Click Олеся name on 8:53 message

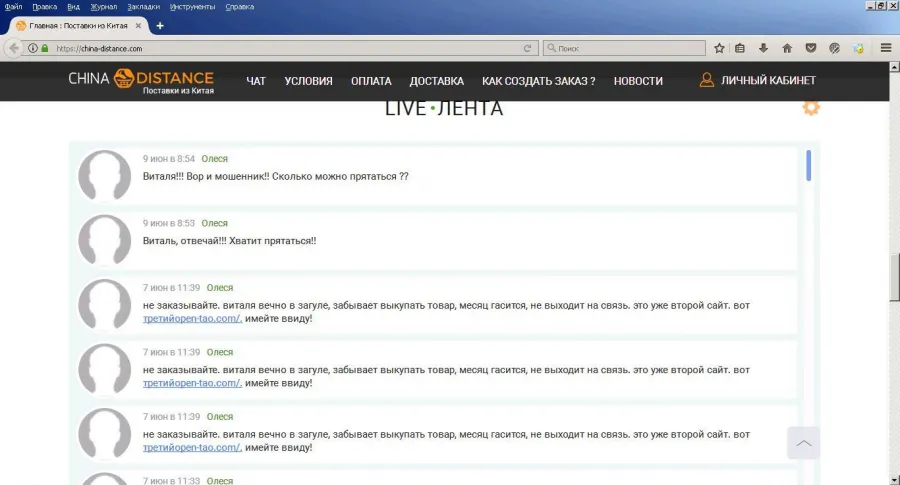(215, 223)
